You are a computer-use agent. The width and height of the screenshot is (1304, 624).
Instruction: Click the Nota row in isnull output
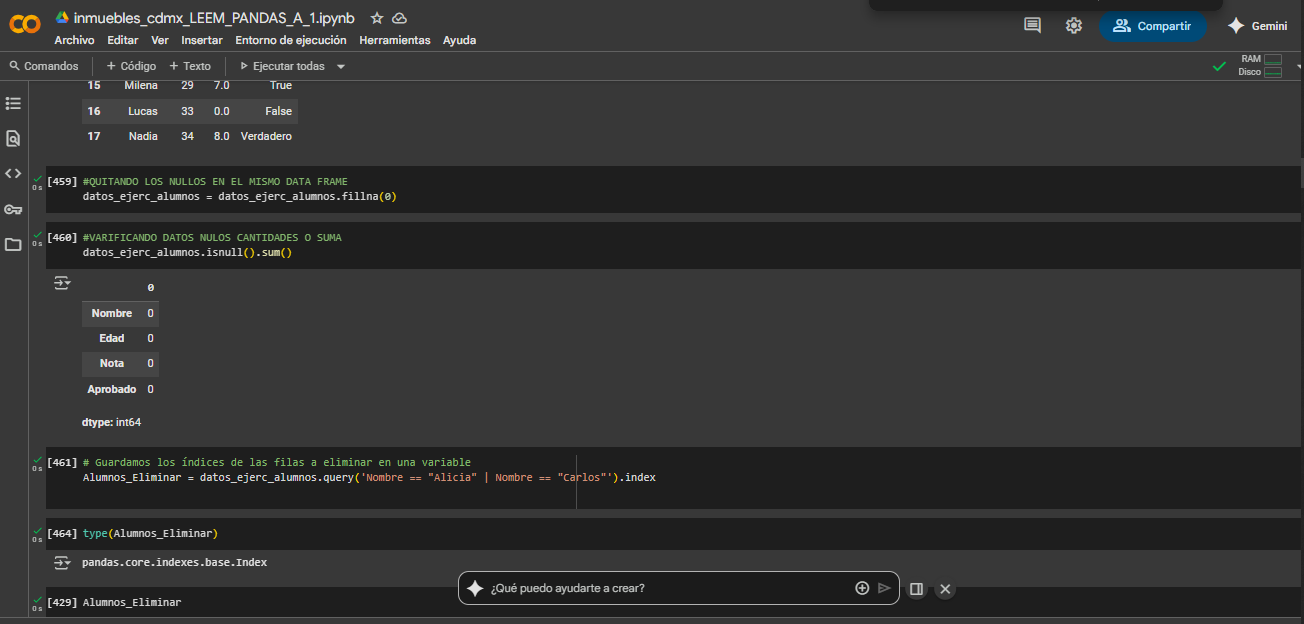[x=120, y=363]
